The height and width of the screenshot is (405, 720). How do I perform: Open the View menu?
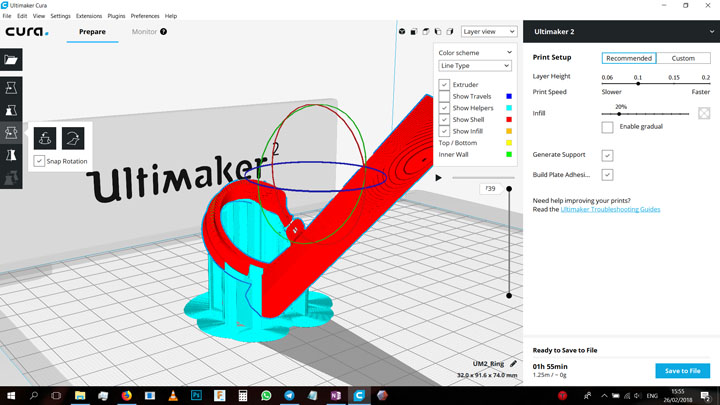pyautogui.click(x=39, y=16)
